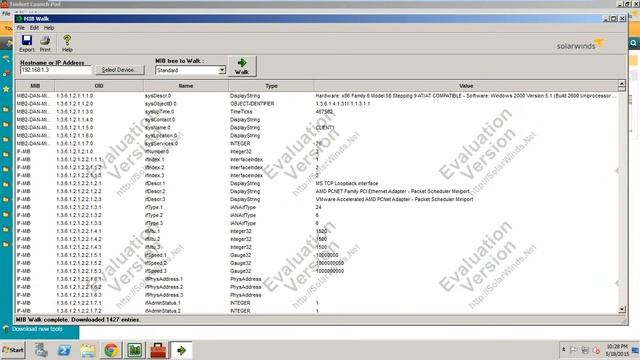Start the walk with the green arrow Walk button
Screen dimensions: 640x360
coord(242,66)
